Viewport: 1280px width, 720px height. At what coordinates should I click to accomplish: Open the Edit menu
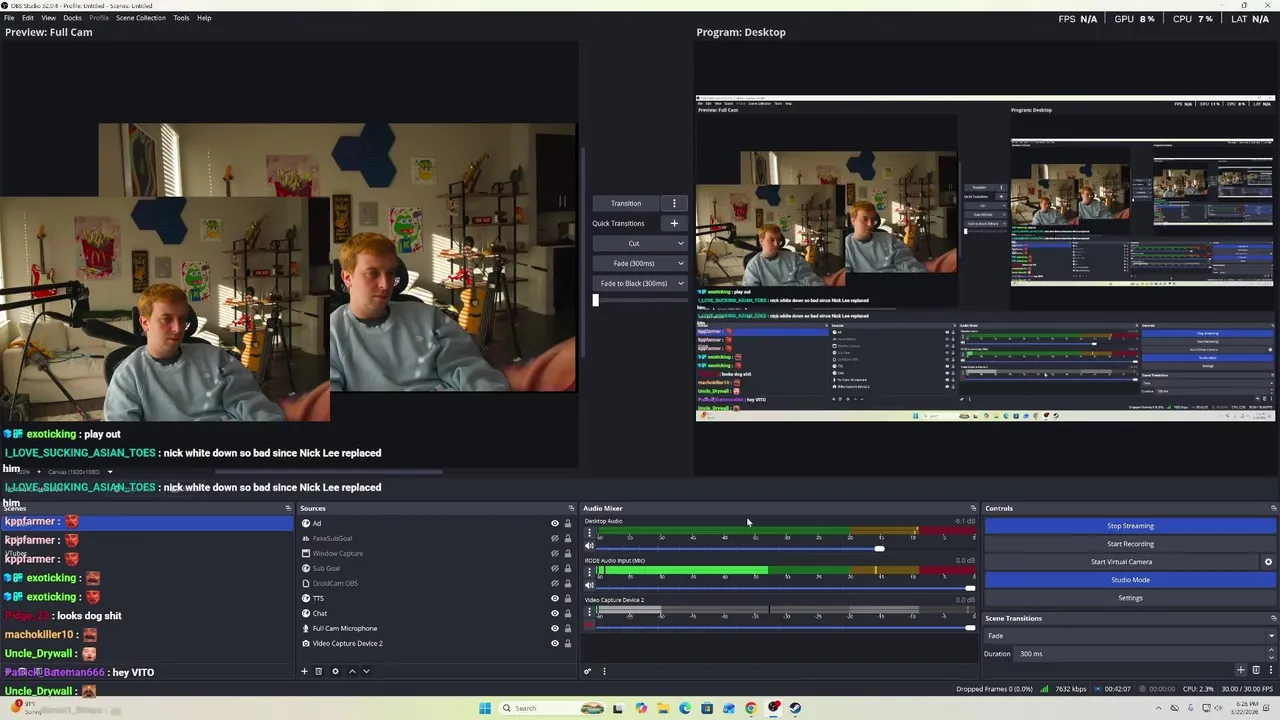click(x=28, y=18)
